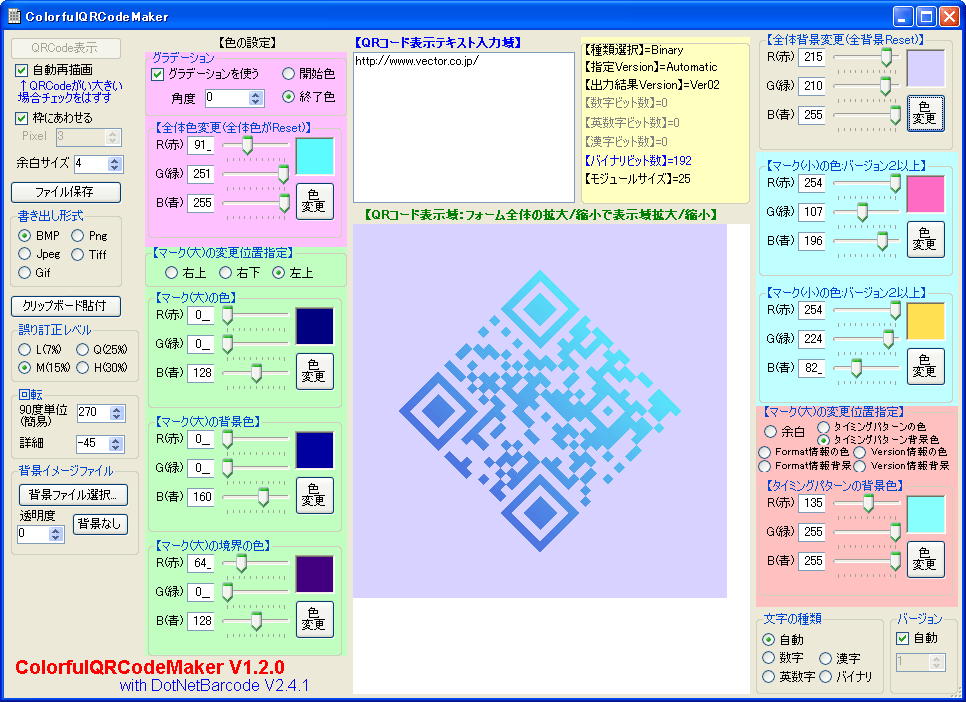966x702 pixels.
Task: Click the QR code text input area
Action: pos(464,128)
